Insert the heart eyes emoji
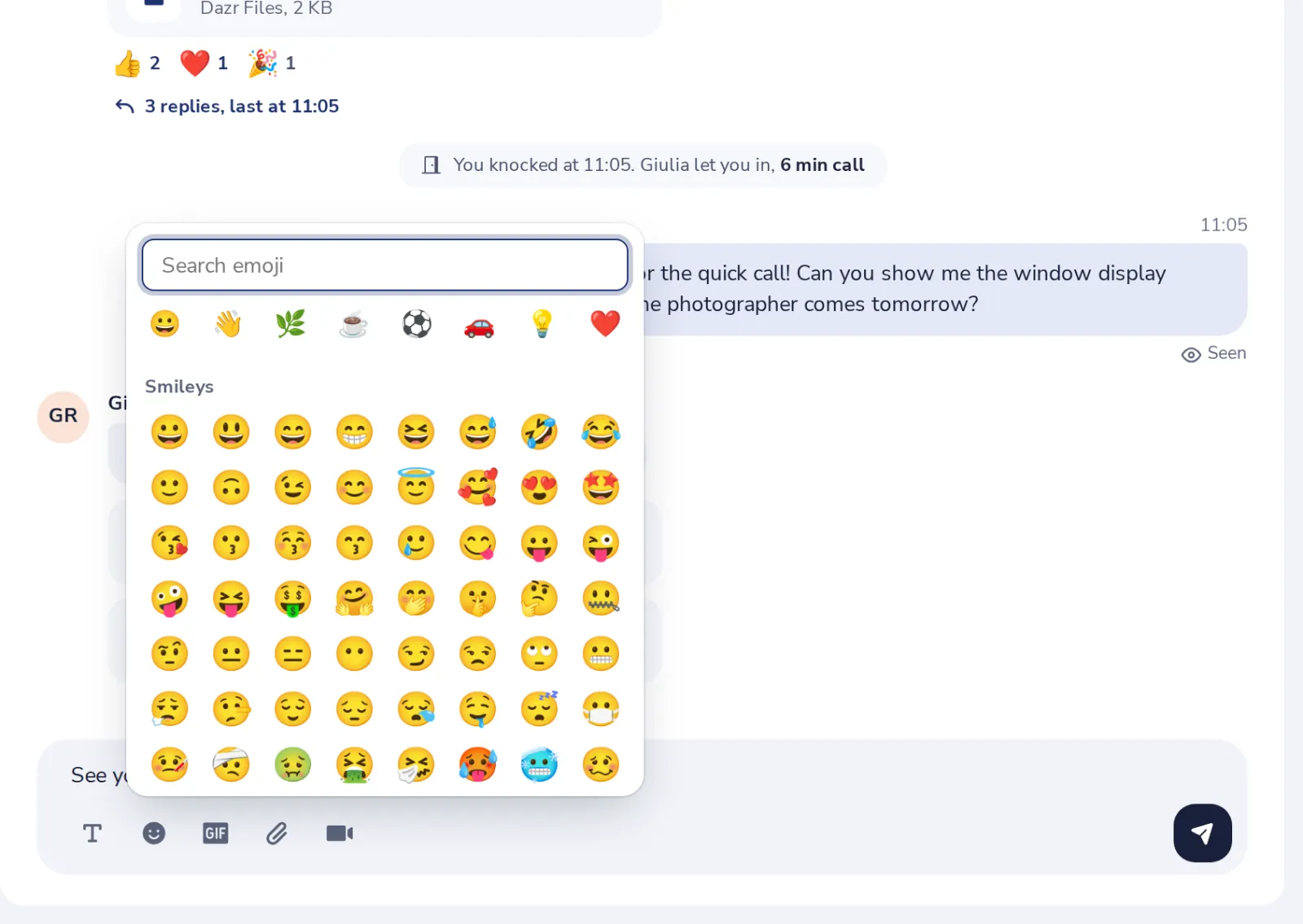 tap(539, 488)
